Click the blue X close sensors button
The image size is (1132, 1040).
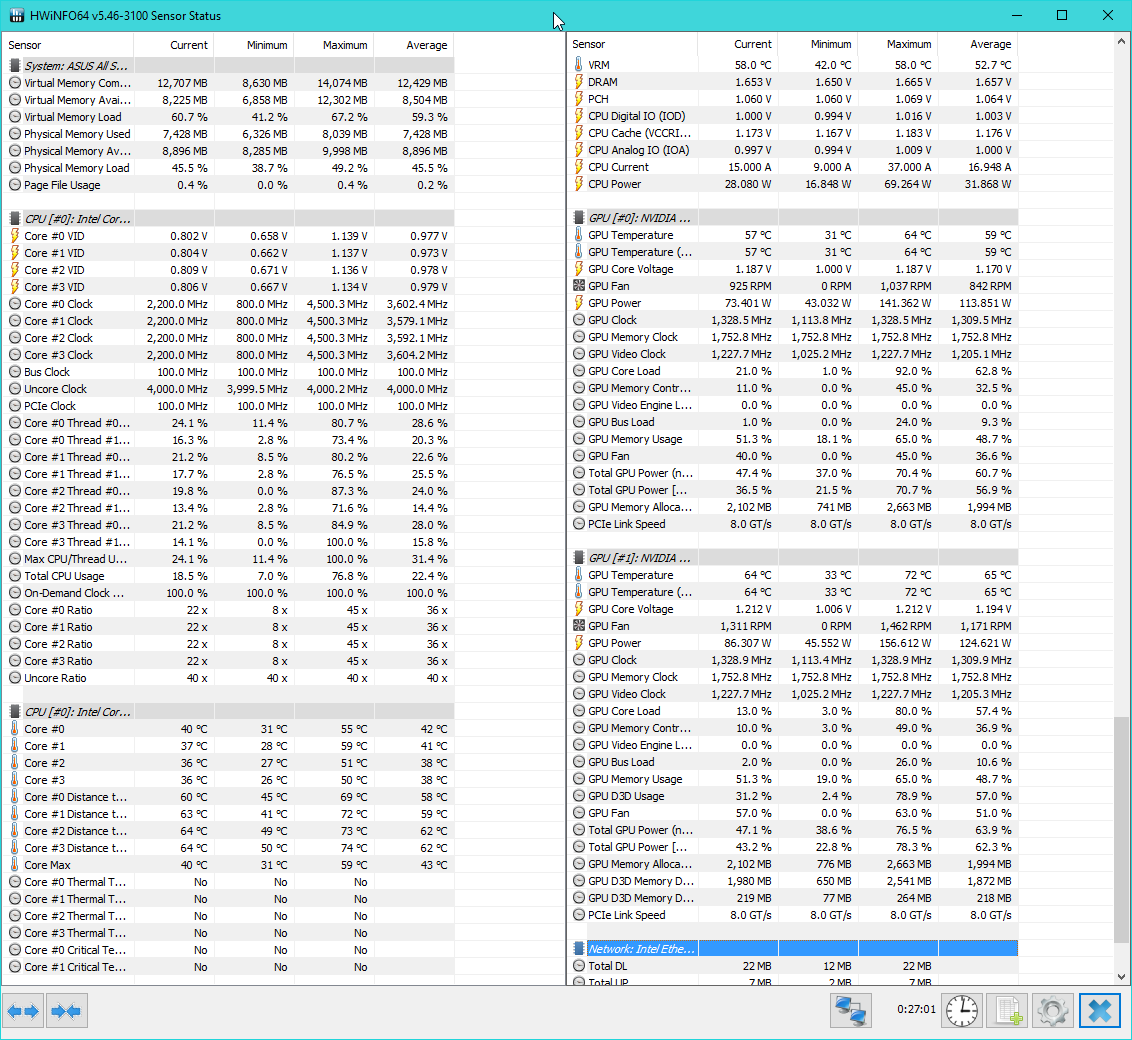coord(1100,1010)
